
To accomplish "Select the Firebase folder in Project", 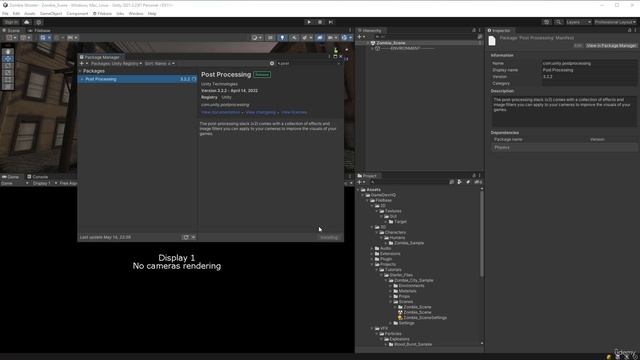I will [383, 200].
